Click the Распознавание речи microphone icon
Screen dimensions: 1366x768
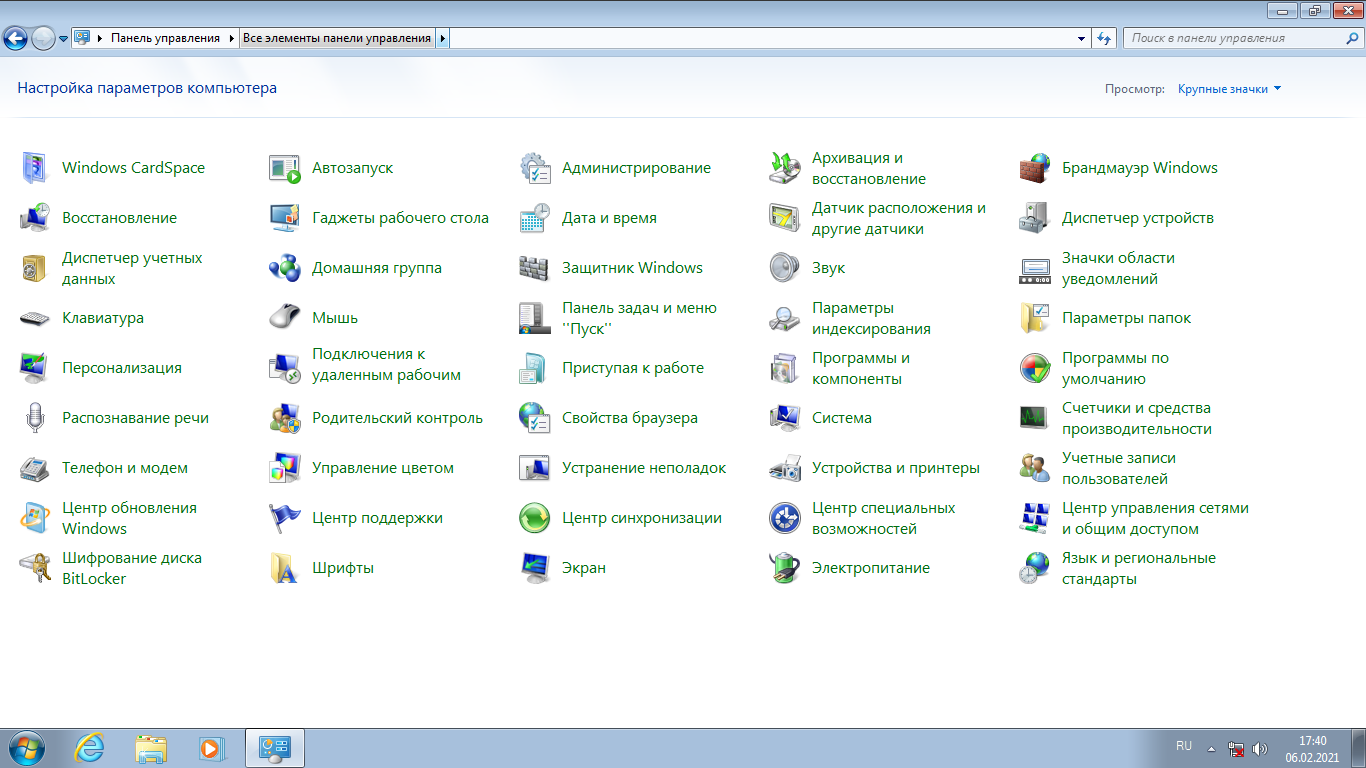tap(35, 418)
